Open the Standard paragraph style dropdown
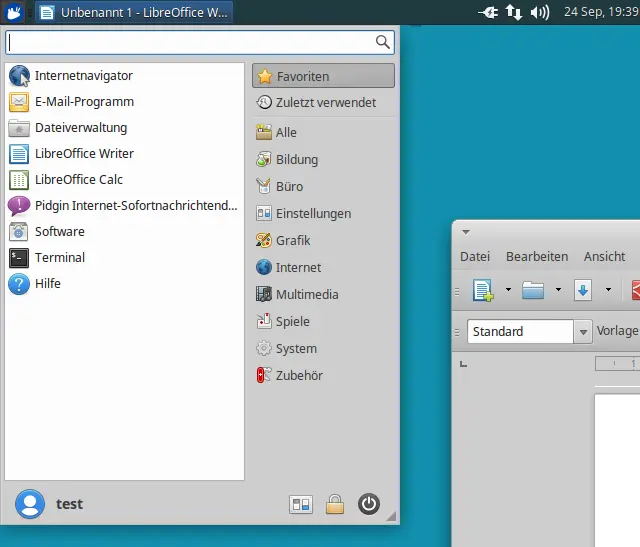Image resolution: width=640 pixels, height=547 pixels. [582, 332]
